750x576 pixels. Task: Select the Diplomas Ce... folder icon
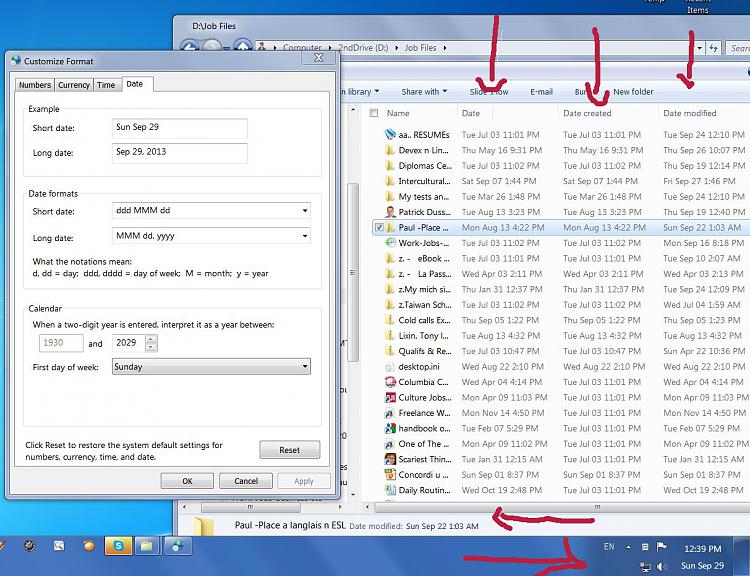point(390,166)
